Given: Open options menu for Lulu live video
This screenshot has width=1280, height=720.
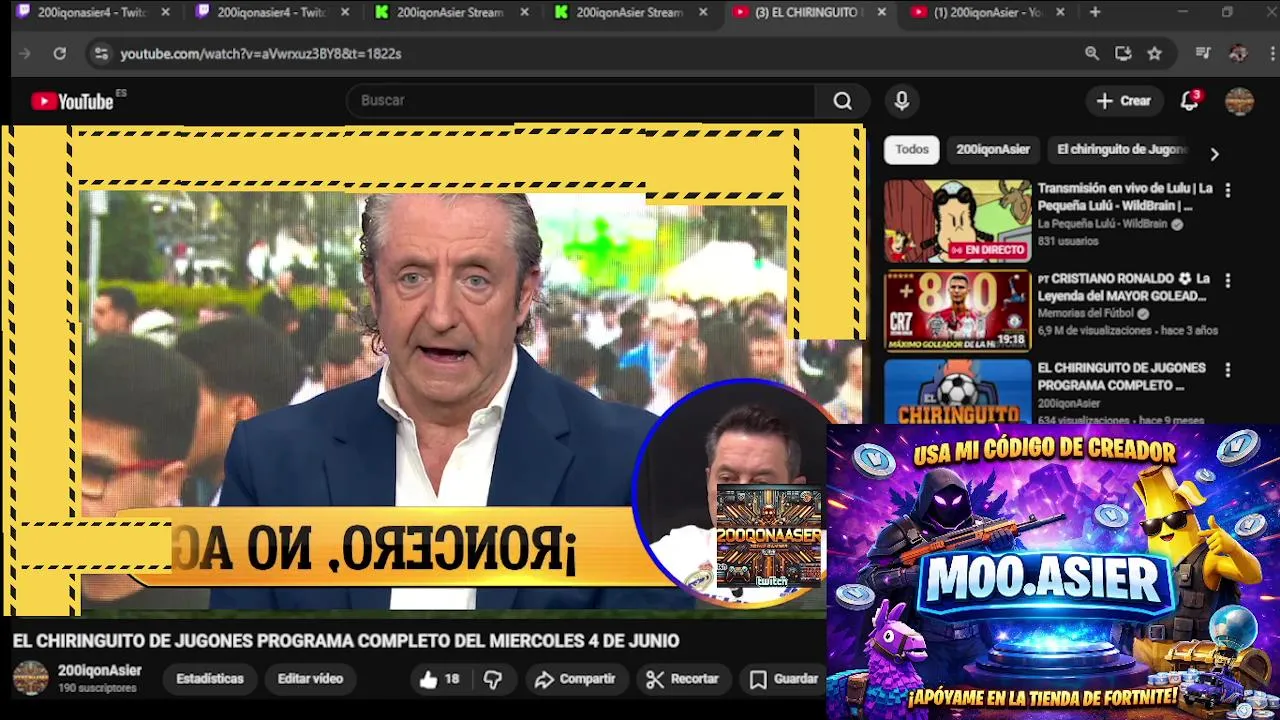Looking at the screenshot, I should pos(1228,190).
